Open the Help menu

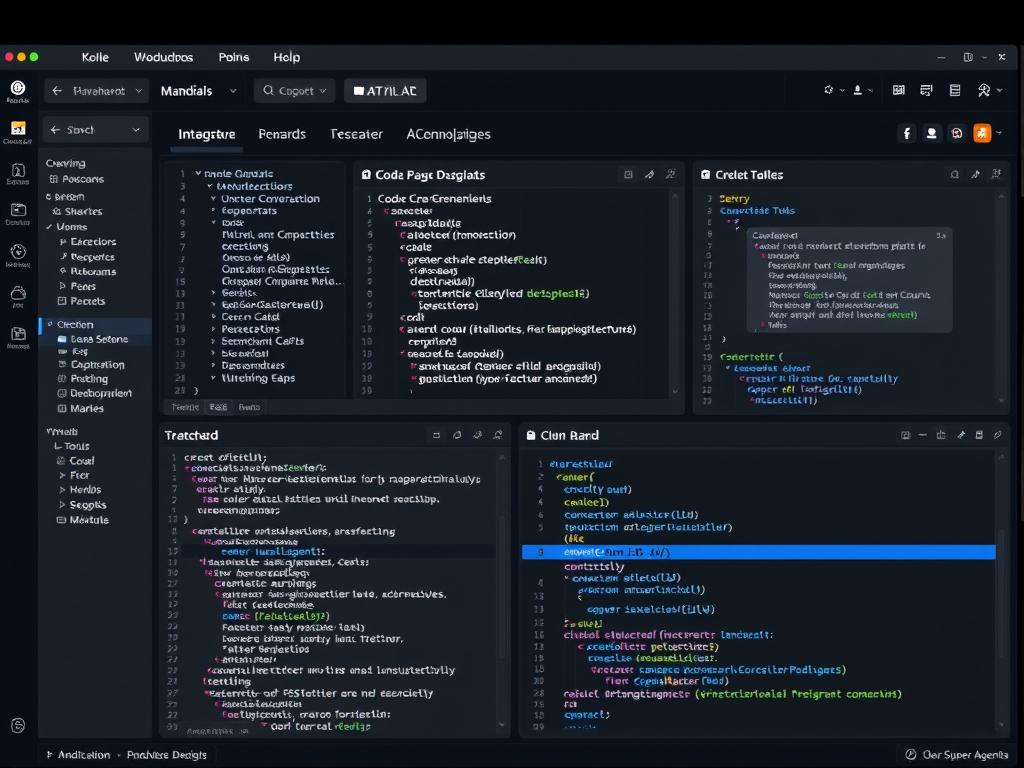click(x=286, y=57)
